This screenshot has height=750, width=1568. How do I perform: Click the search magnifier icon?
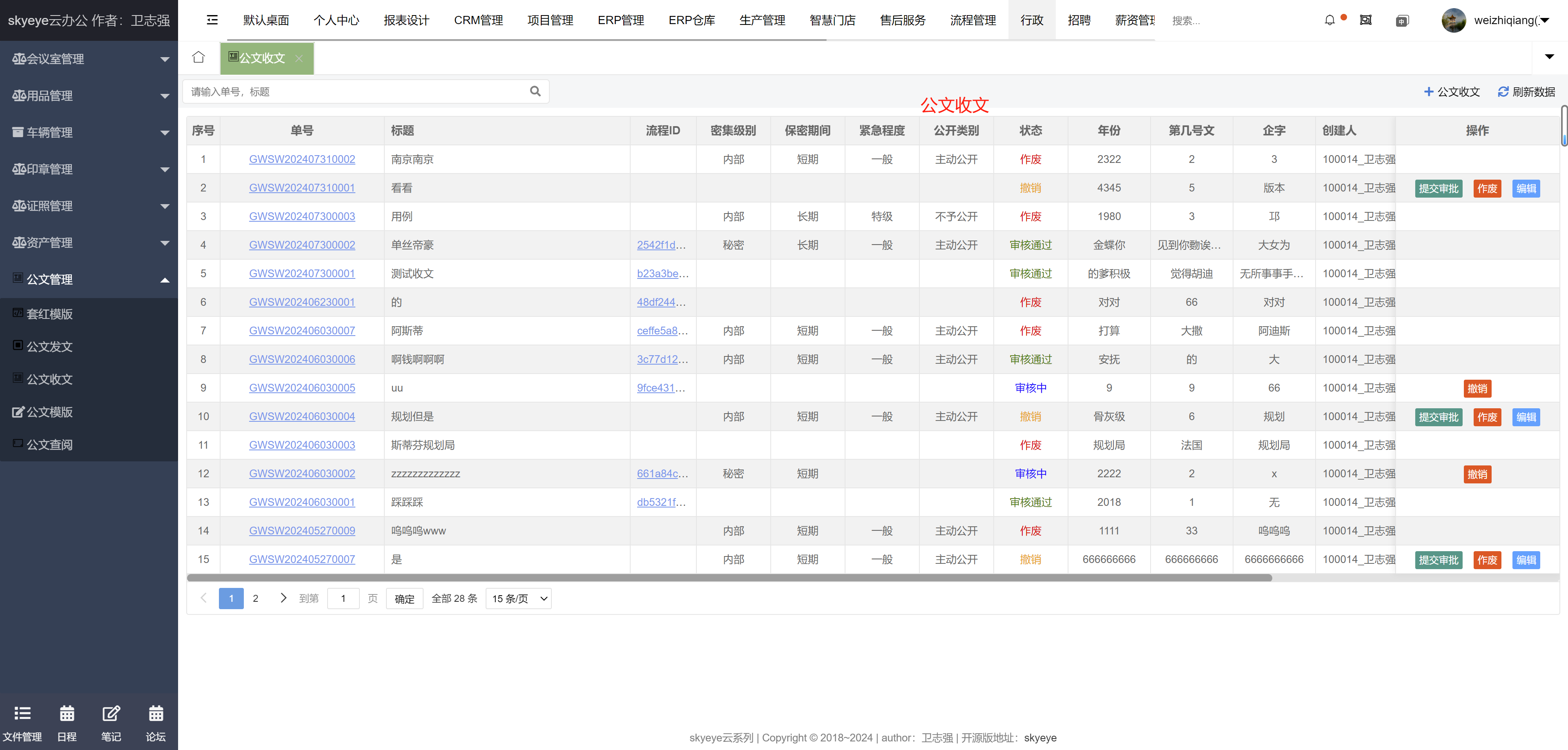(x=535, y=91)
